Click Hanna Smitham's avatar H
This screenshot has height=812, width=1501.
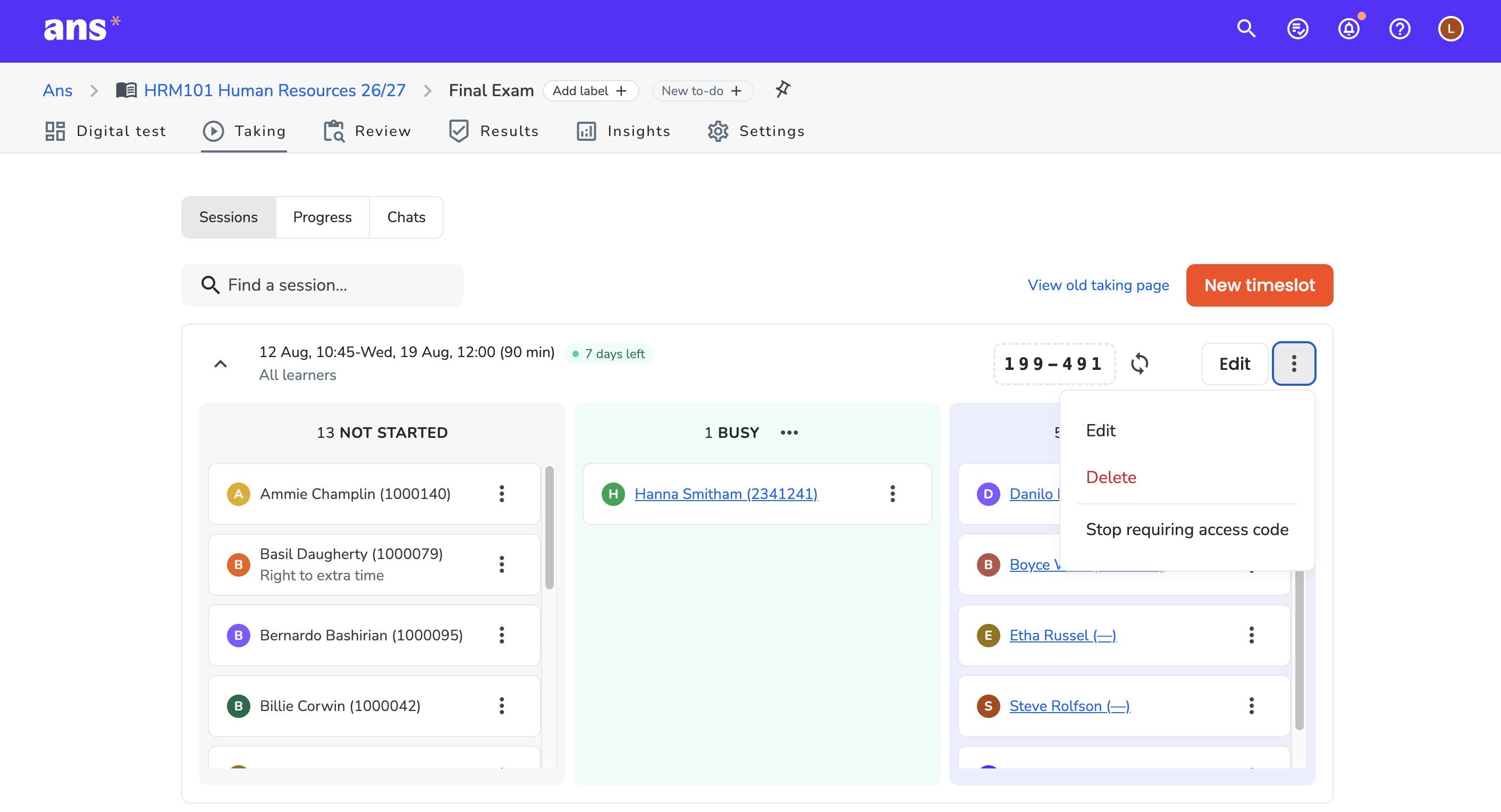(613, 494)
